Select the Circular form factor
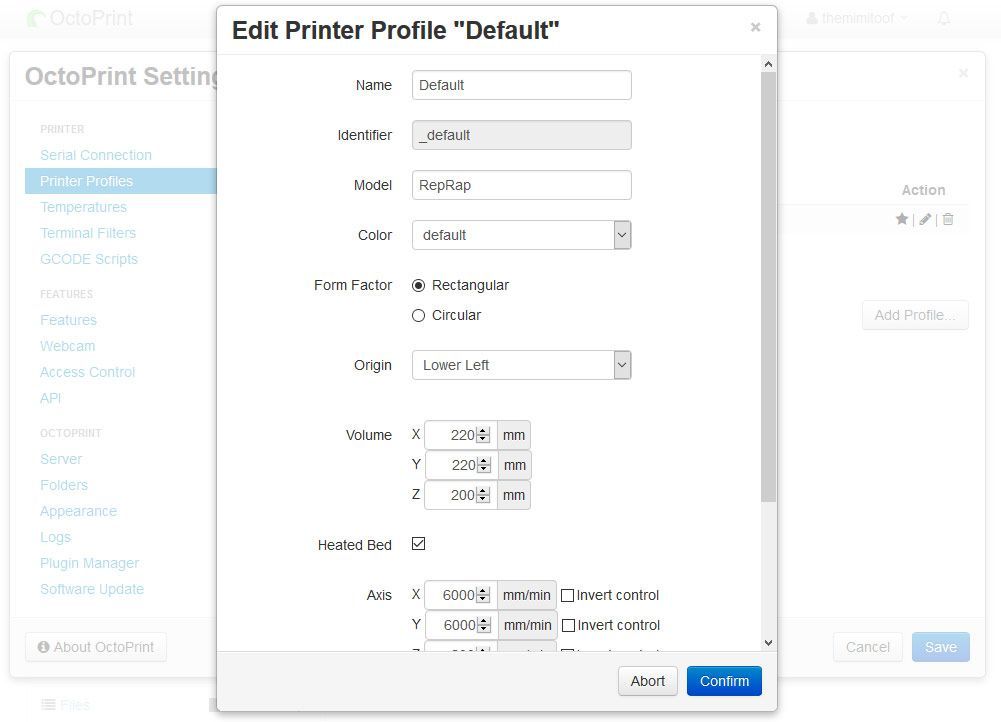Viewport: 1001px width, 722px height. tap(419, 315)
